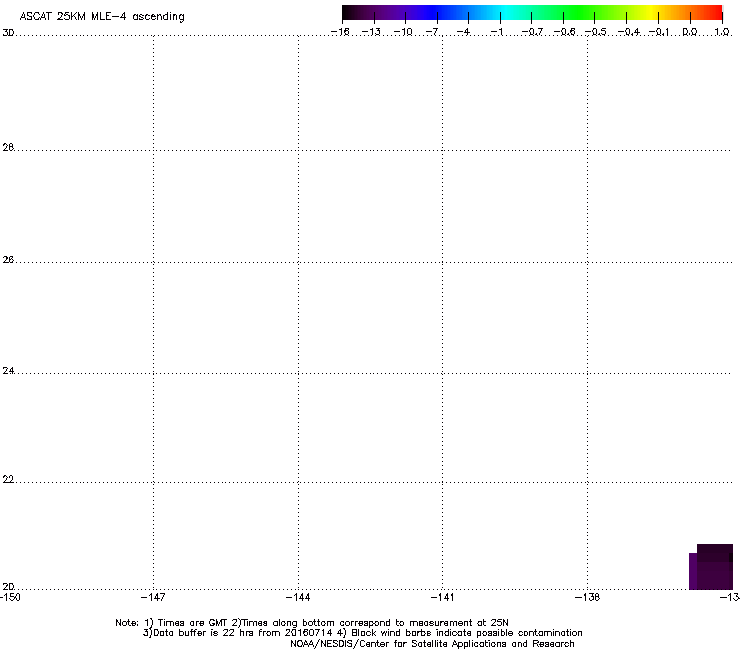
Task: Click the dark purple data block in the plot
Action: pyautogui.click(x=711, y=567)
